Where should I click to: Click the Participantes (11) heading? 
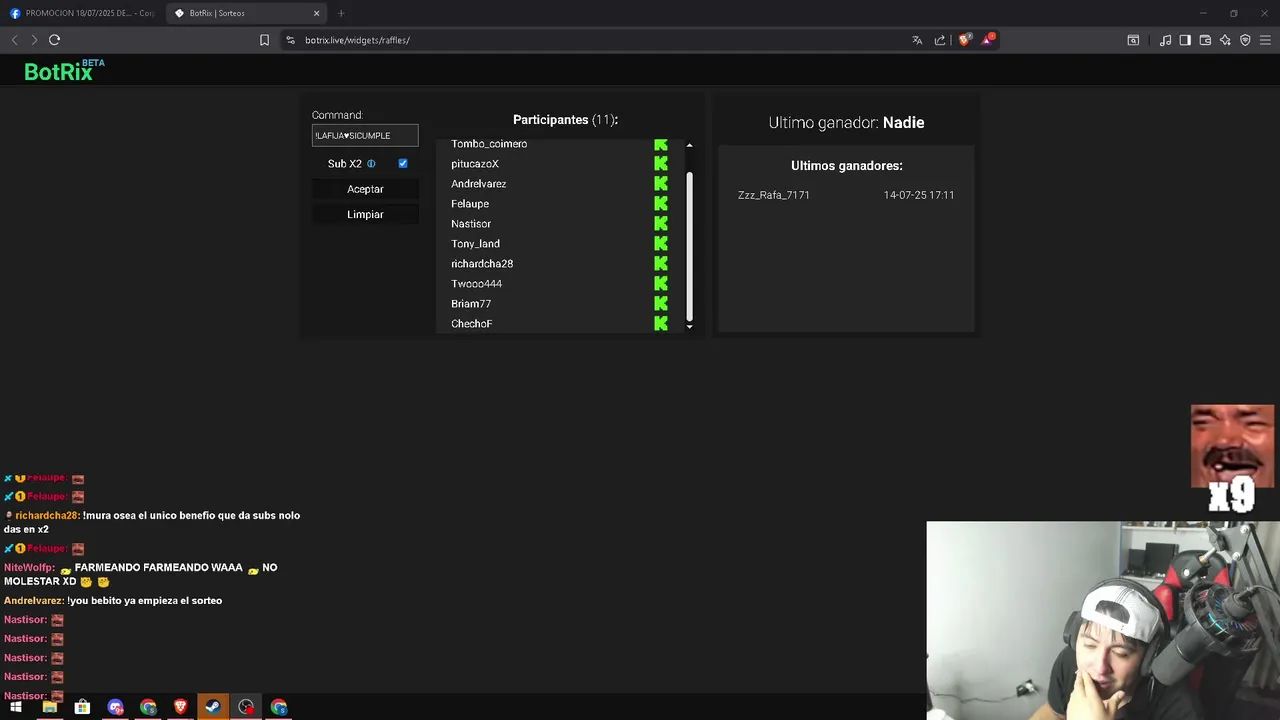(x=565, y=120)
